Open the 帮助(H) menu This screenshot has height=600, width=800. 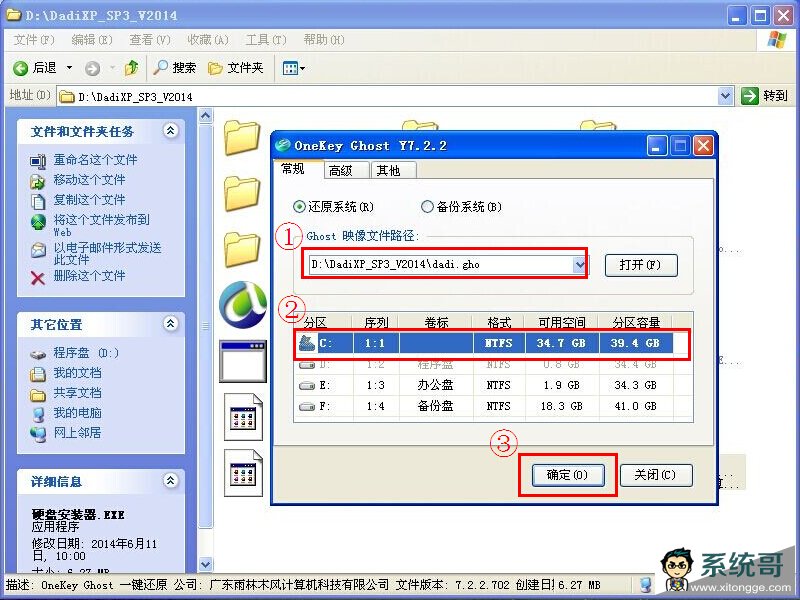(323, 40)
